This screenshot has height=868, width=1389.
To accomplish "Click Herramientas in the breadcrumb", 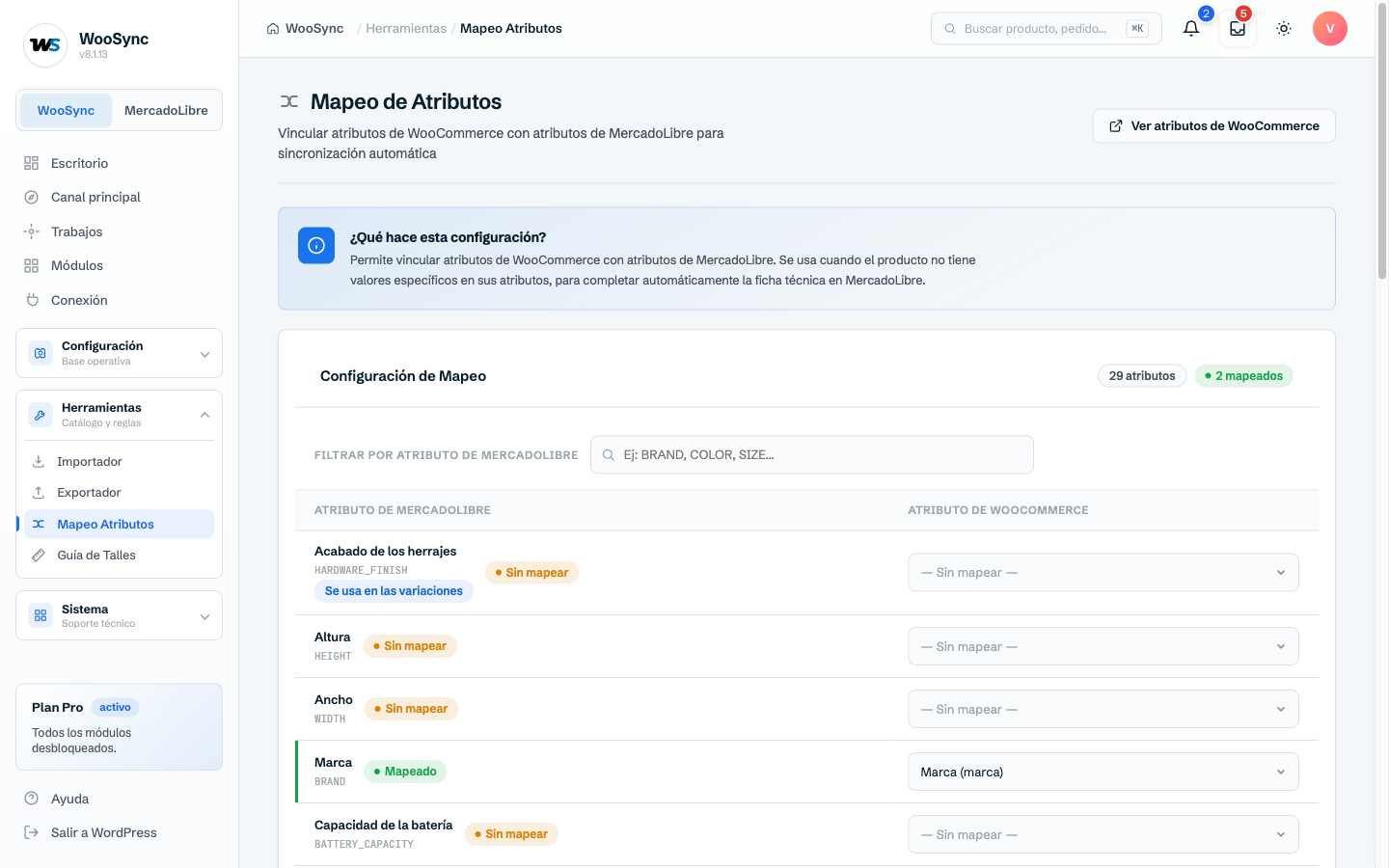I will point(406,29).
